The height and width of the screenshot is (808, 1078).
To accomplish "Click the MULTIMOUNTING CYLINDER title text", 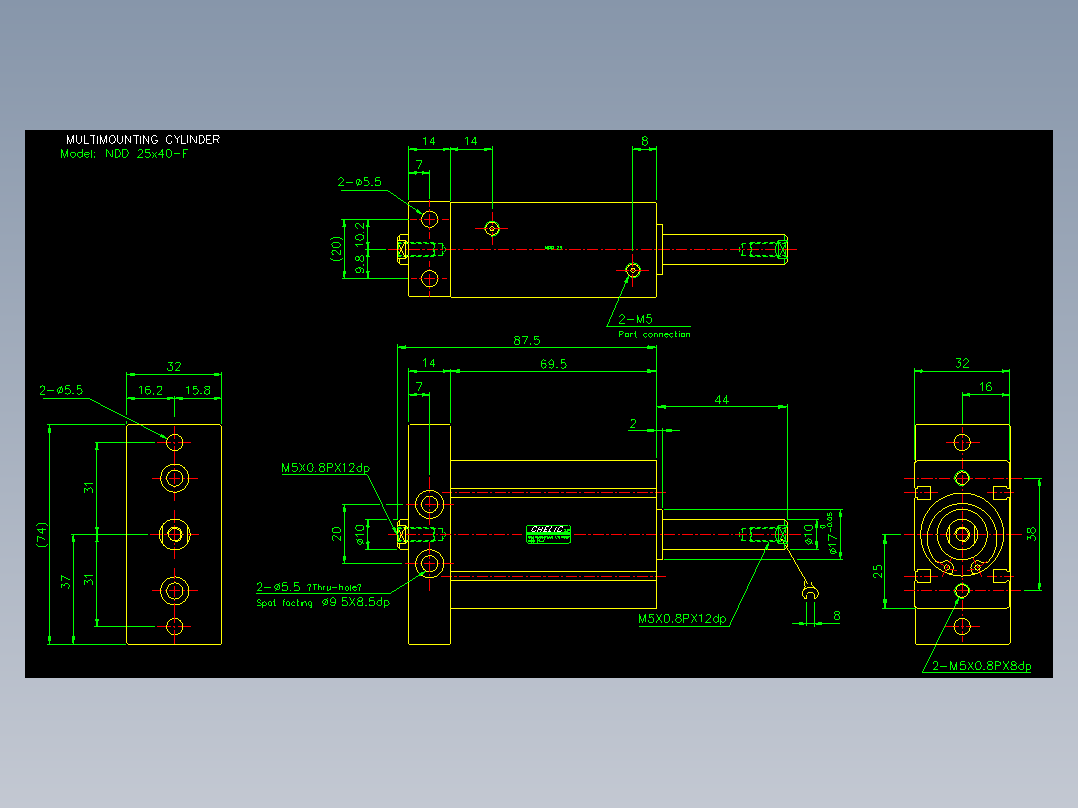I will (x=143, y=140).
